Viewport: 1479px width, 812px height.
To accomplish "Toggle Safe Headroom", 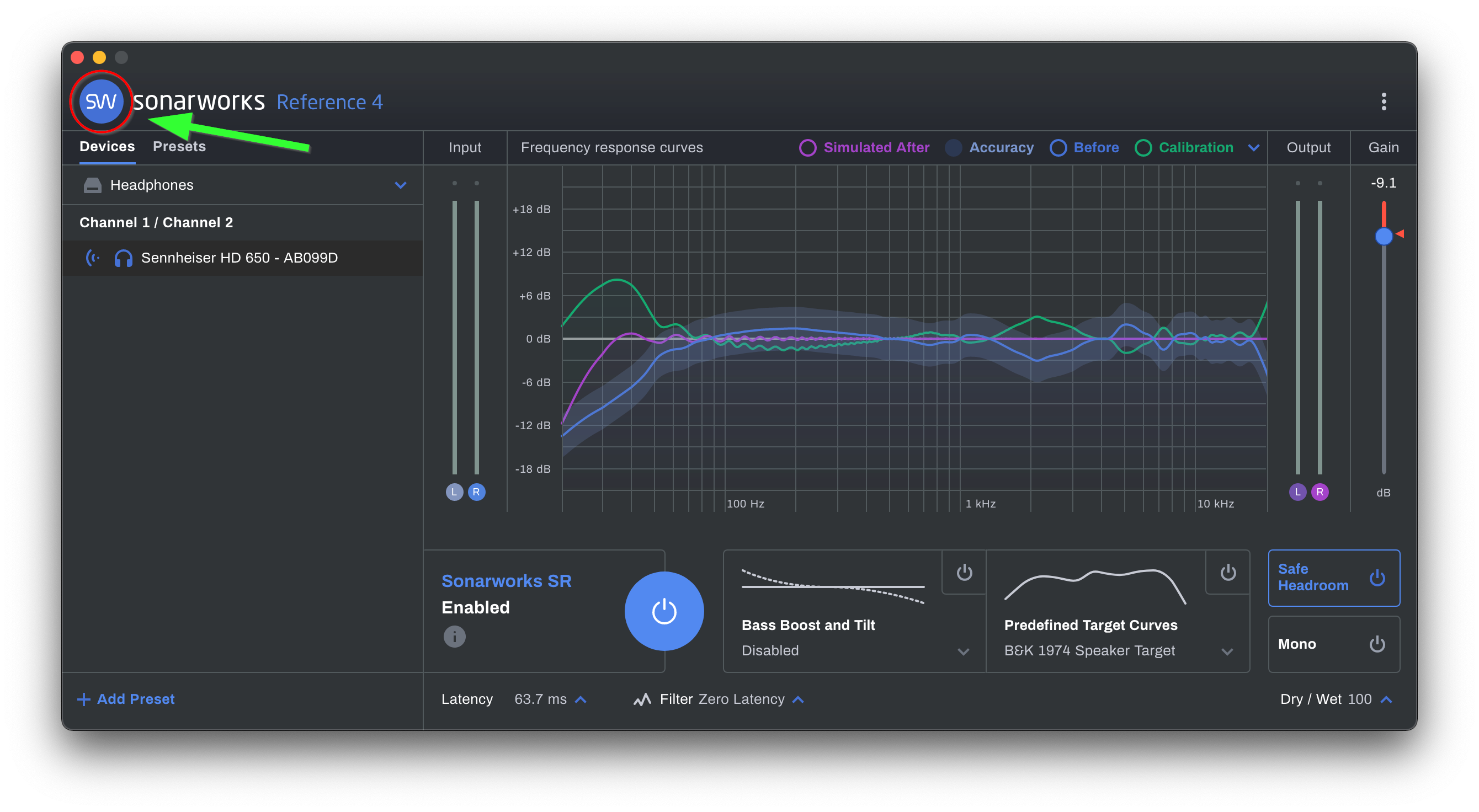I will point(1334,578).
